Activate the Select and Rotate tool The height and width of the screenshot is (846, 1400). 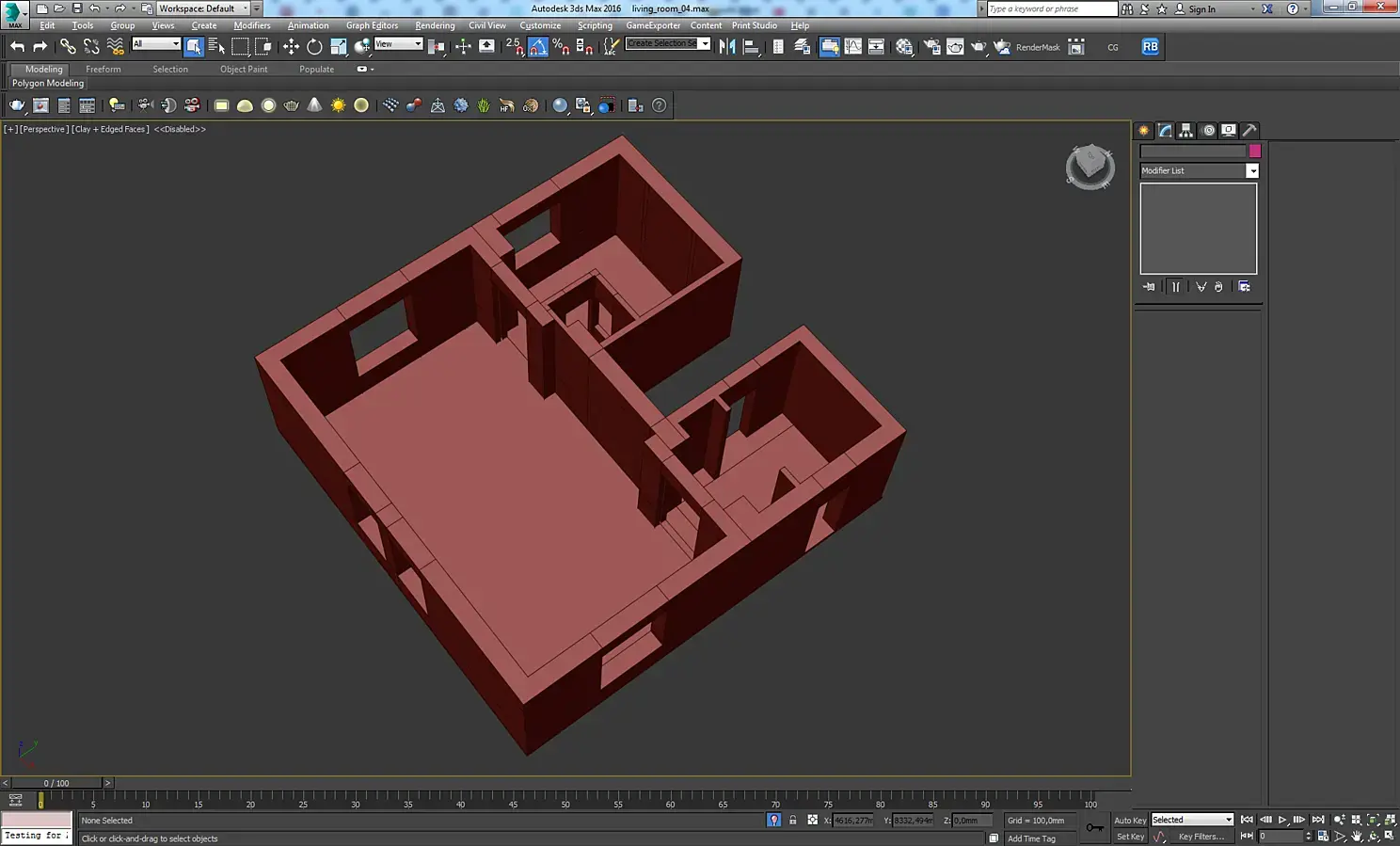314,46
